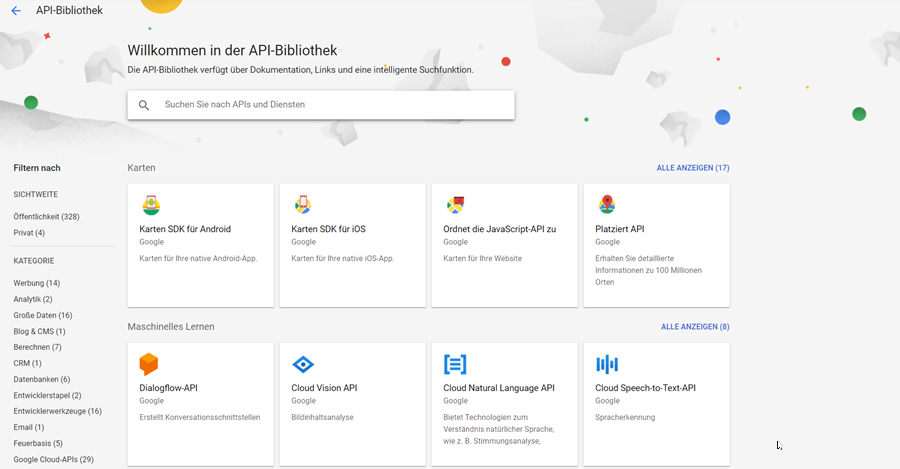Open the Cloud Vision API card title

click(x=324, y=388)
